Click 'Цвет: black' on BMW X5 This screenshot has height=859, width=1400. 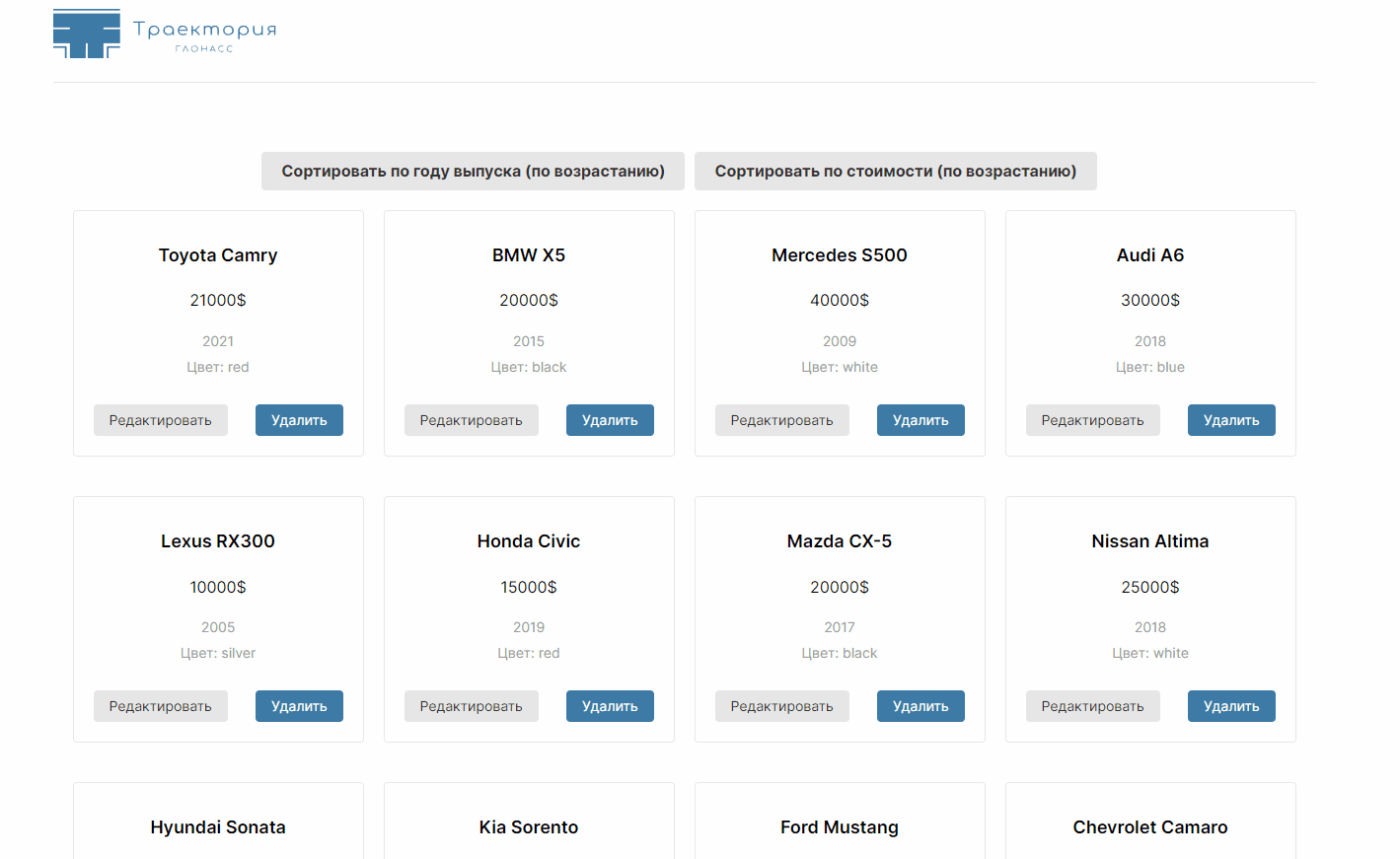pyautogui.click(x=529, y=367)
